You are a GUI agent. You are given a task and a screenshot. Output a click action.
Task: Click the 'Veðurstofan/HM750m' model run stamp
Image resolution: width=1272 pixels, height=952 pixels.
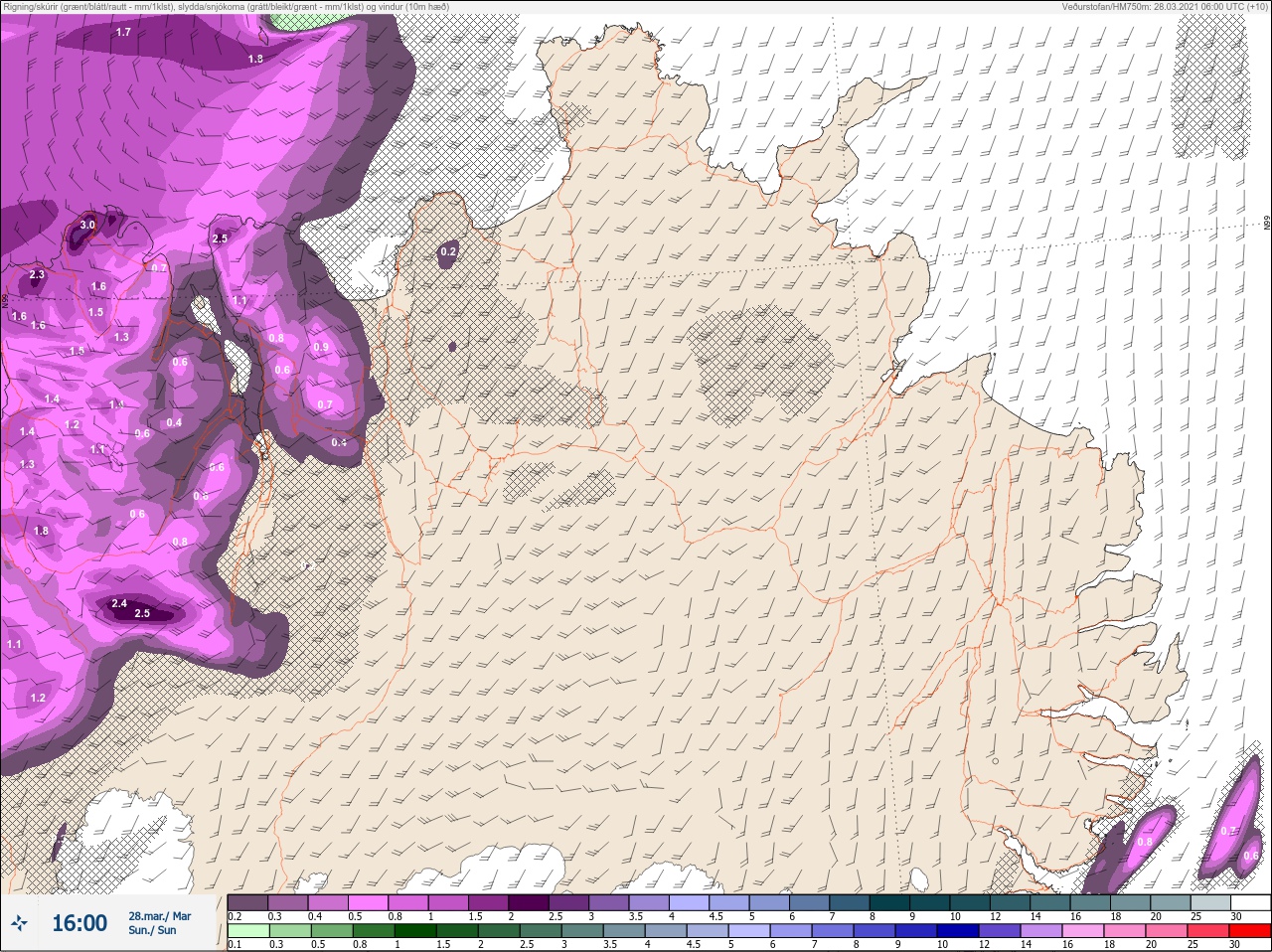tap(1167, 6)
